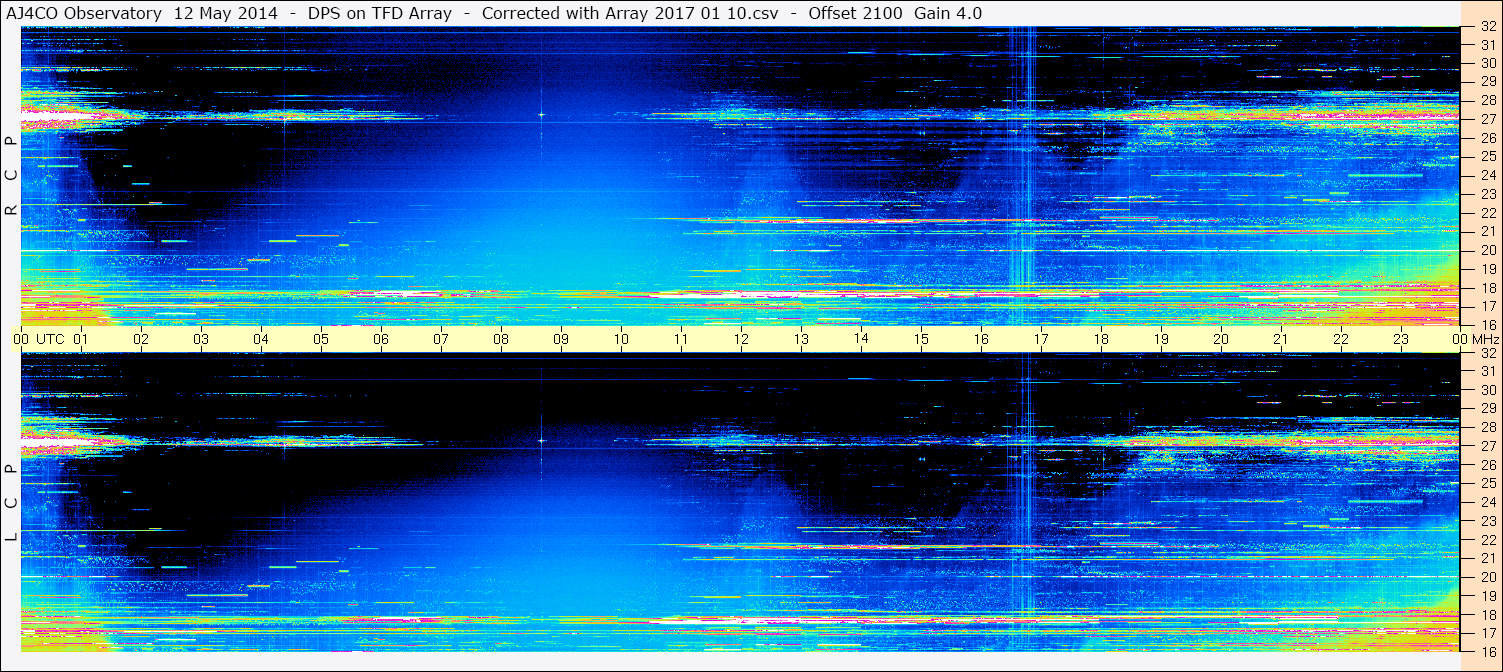Select the 21 hour mark on time axis

coord(1281,339)
